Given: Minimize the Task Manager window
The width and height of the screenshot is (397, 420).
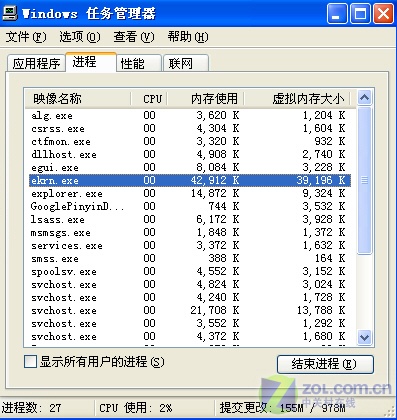Looking at the screenshot, I should click(337, 13).
